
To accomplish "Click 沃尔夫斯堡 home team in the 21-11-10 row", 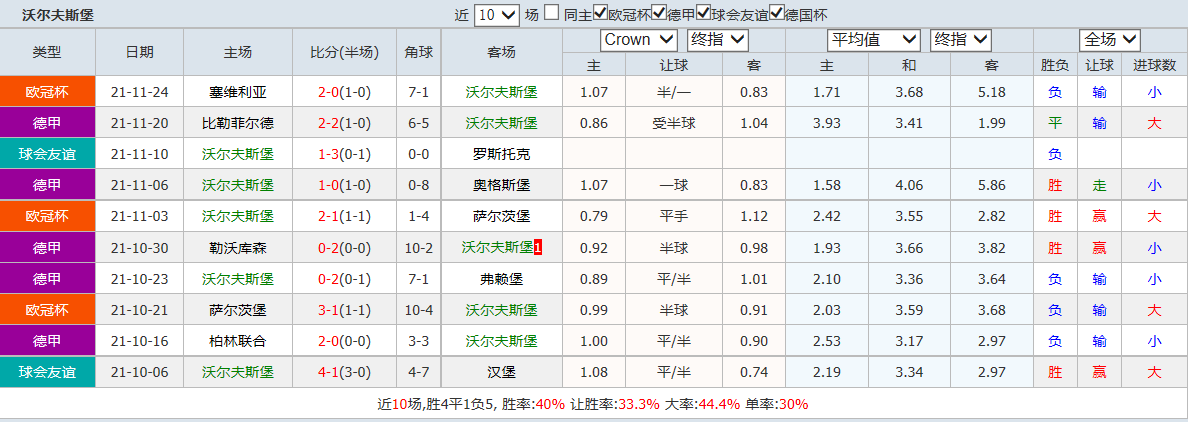I will 238,154.
